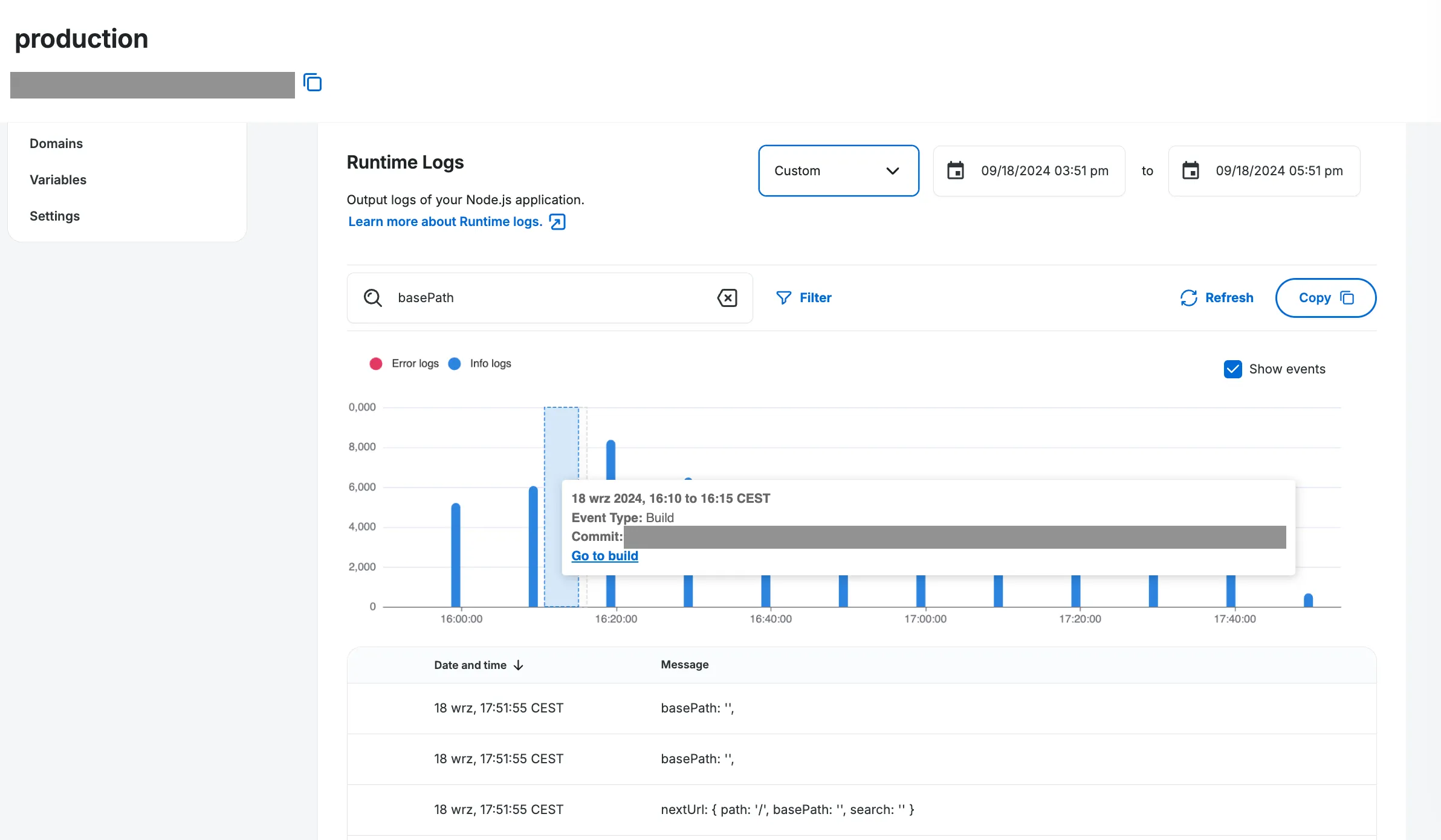
Task: Click the basePath search input field
Action: click(549, 297)
